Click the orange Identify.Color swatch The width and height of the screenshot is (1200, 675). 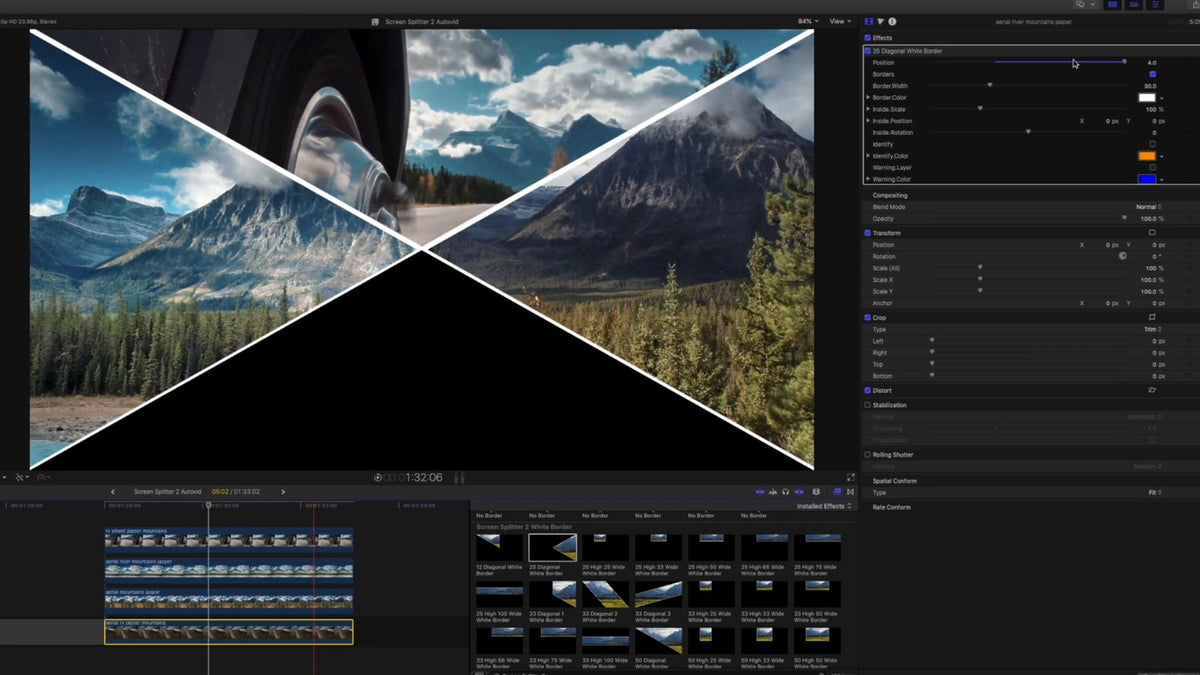click(1147, 156)
